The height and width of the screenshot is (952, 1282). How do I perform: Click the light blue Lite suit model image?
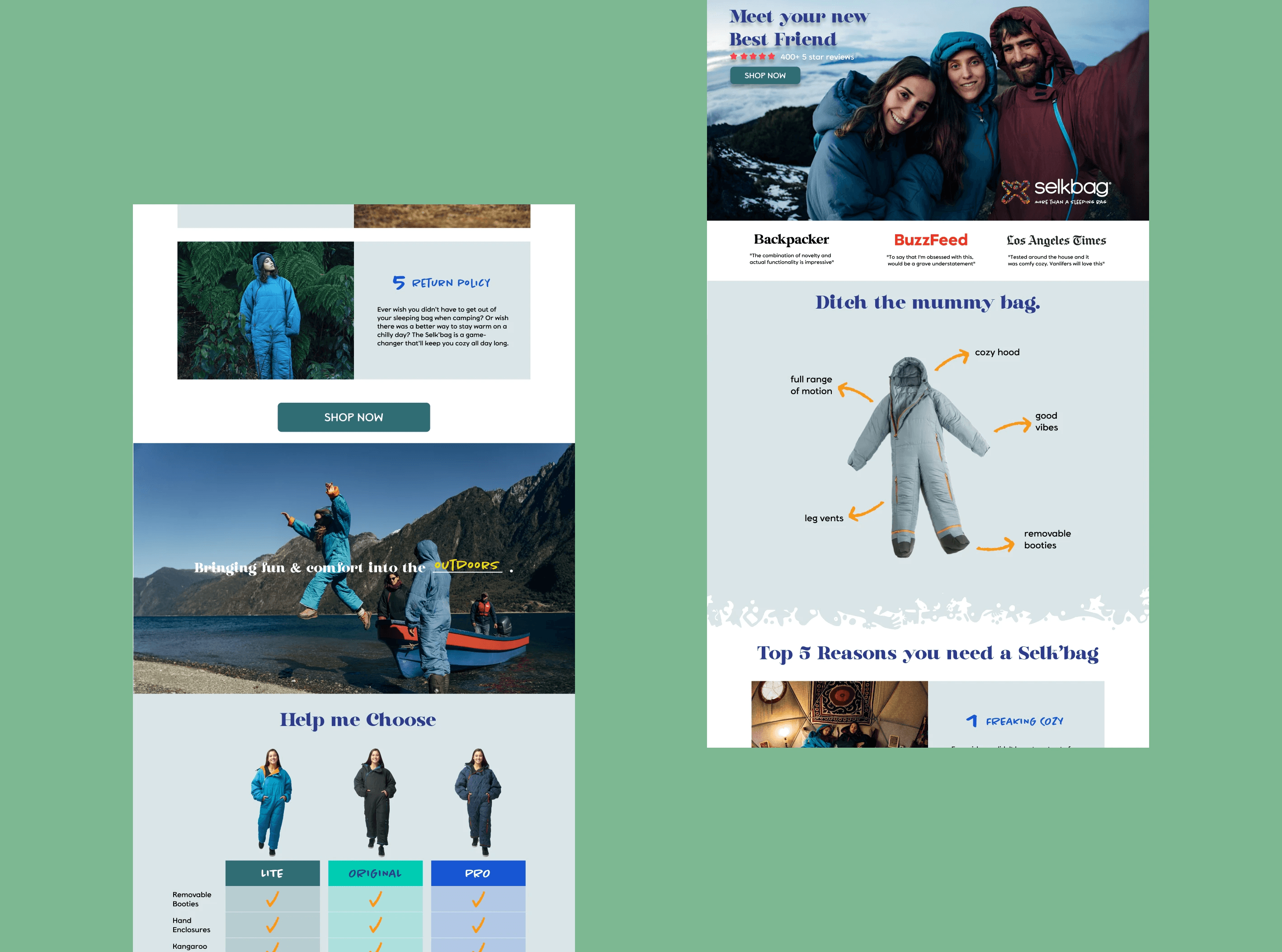(x=271, y=801)
